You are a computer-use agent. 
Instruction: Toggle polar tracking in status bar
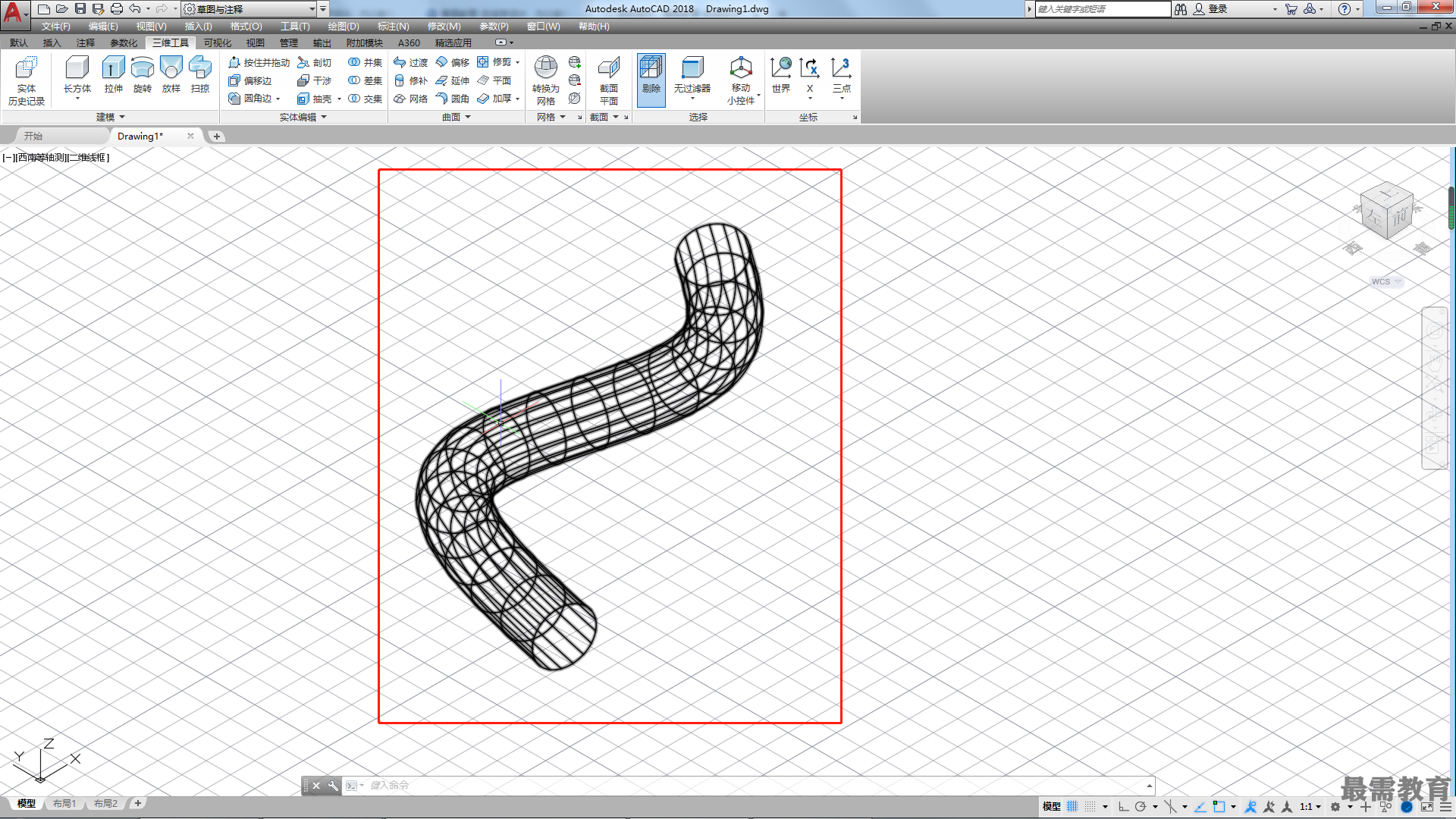[1141, 807]
